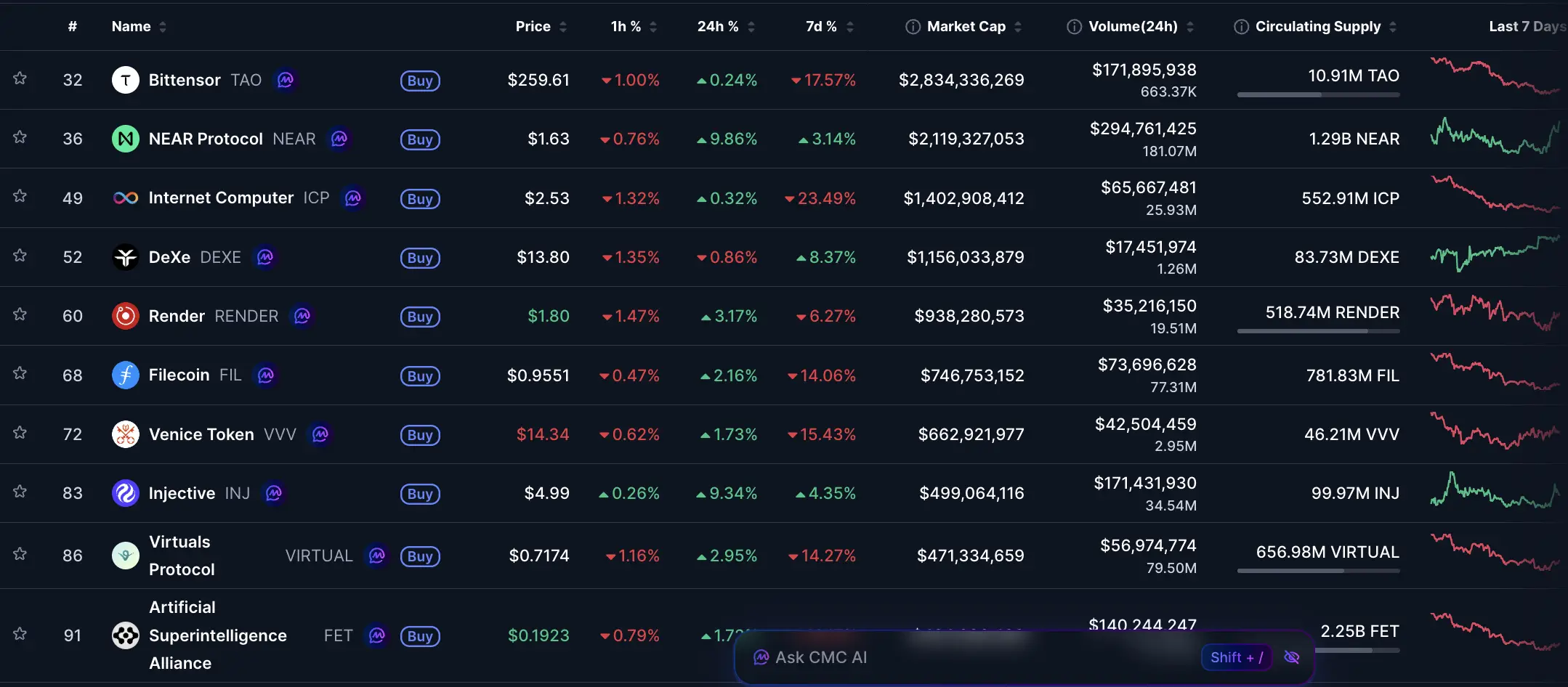Viewport: 1568px width, 687px height.
Task: Click Render circulating supply progress bar
Action: pyautogui.click(x=1318, y=331)
